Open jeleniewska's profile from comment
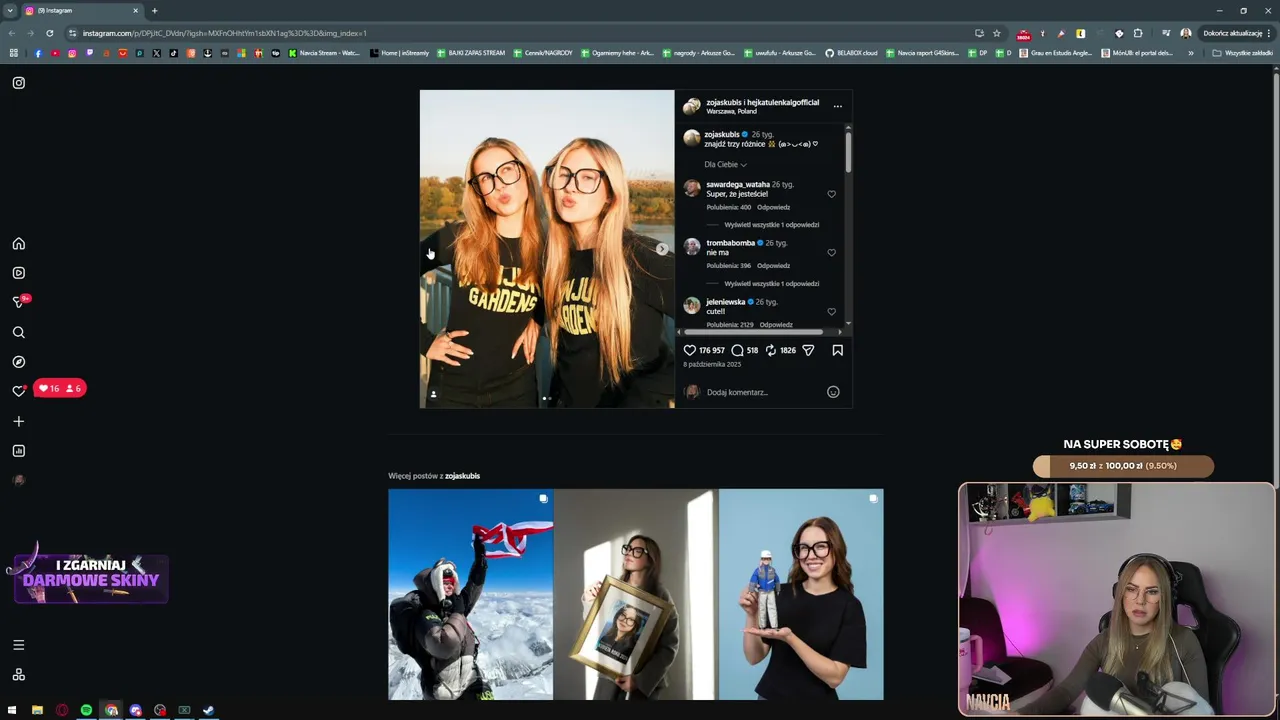This screenshot has width=1280, height=720. coord(725,302)
